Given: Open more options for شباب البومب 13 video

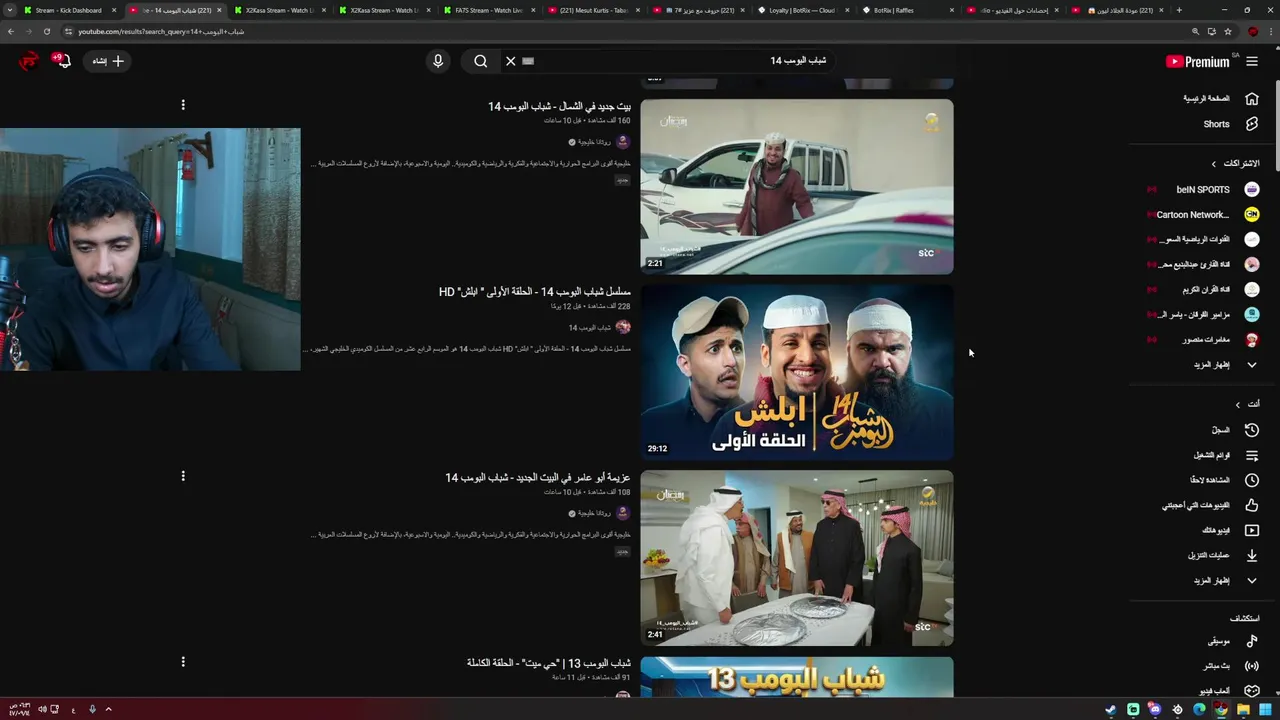Looking at the screenshot, I should point(183,662).
